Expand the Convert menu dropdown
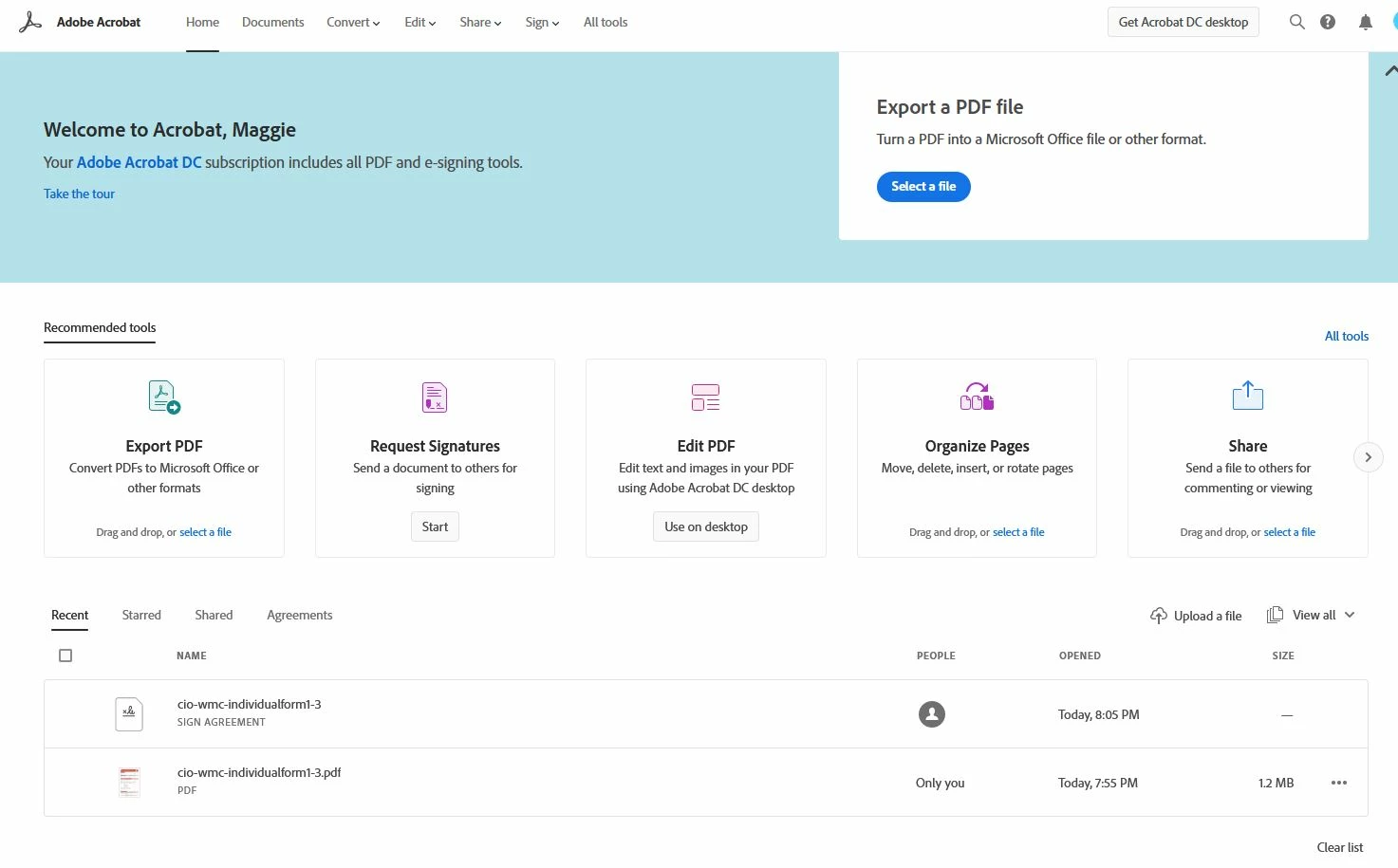This screenshot has width=1398, height=868. click(353, 22)
